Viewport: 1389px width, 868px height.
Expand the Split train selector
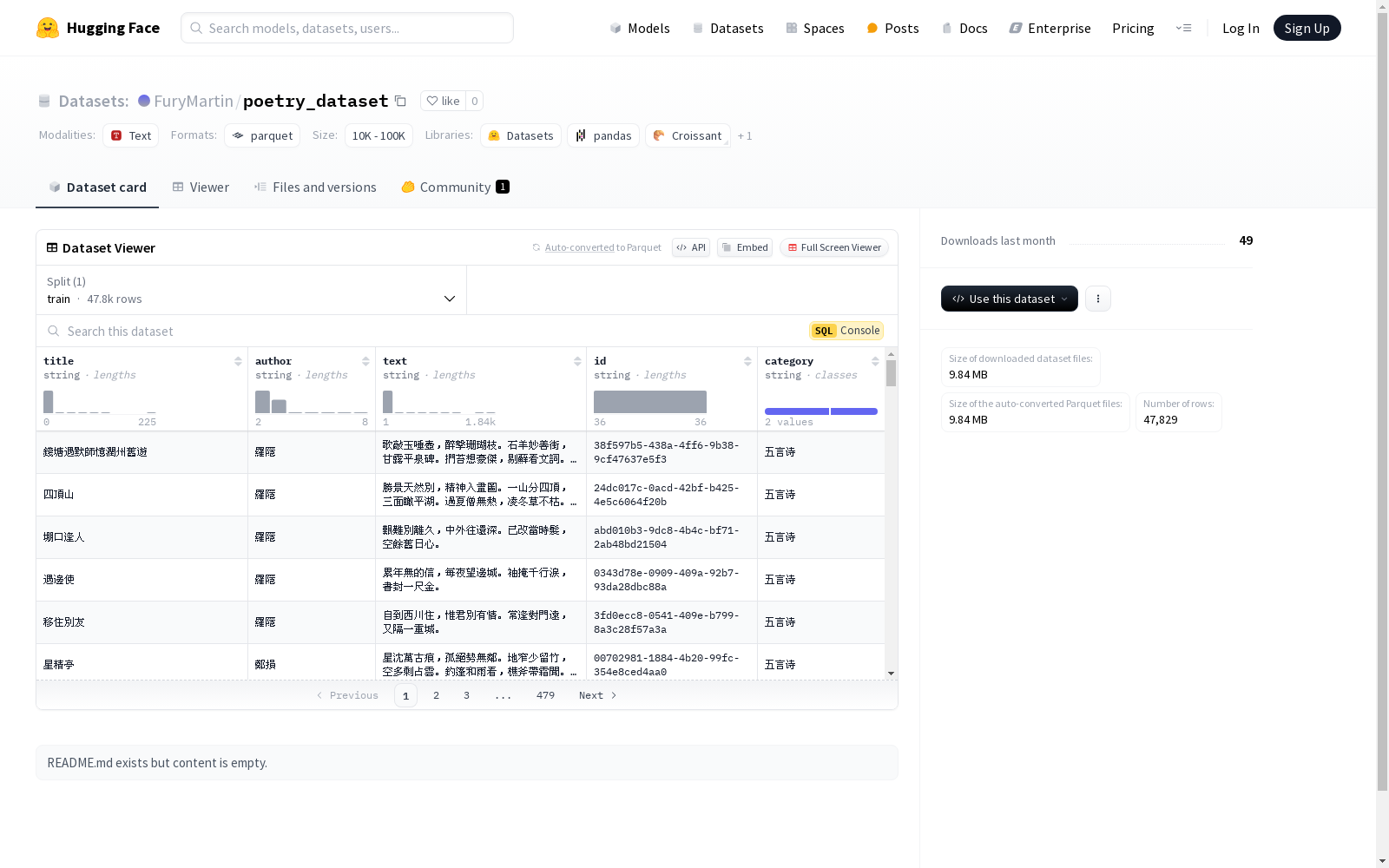coord(252,290)
